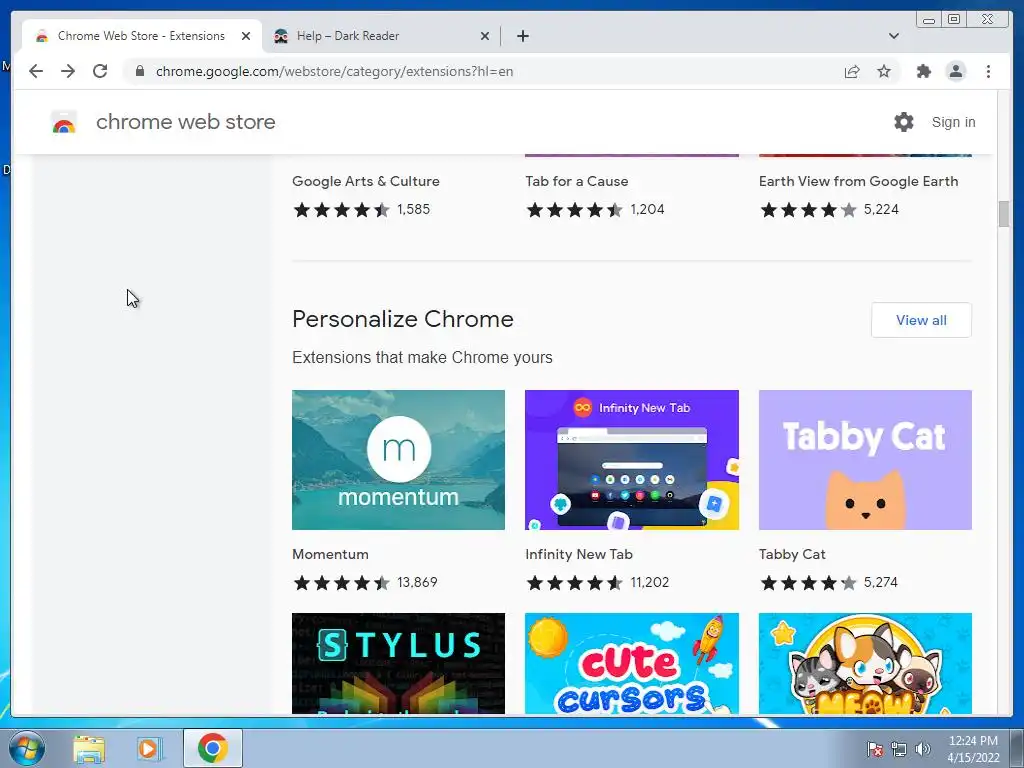
Task: Click the Earth View rating count 5,224
Action: pyautogui.click(x=881, y=209)
